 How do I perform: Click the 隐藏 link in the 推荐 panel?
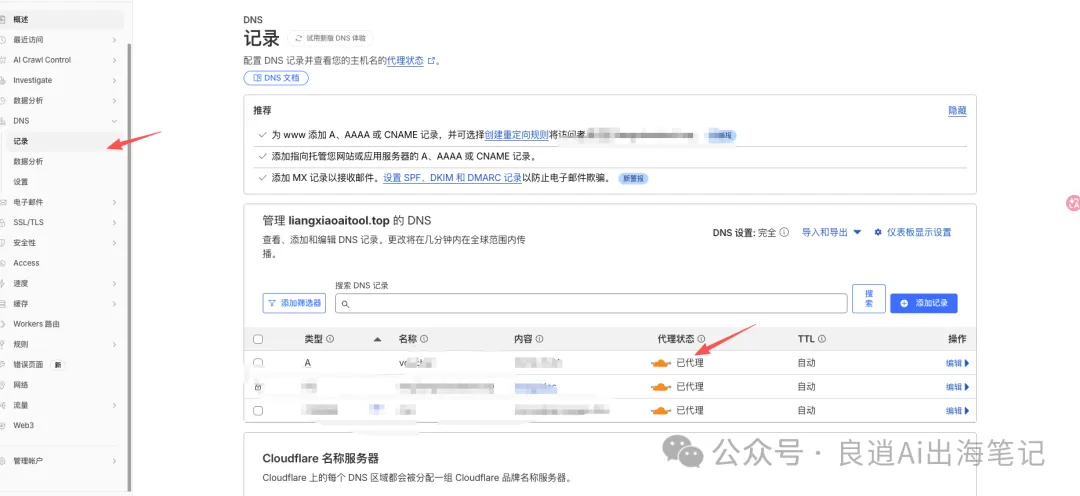click(x=957, y=110)
